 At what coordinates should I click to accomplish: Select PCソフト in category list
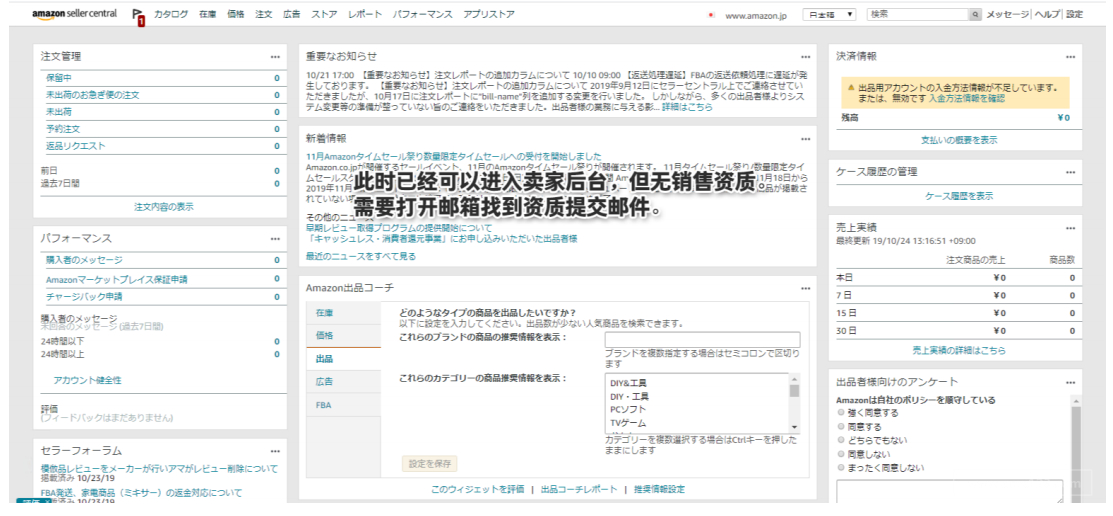tap(629, 410)
